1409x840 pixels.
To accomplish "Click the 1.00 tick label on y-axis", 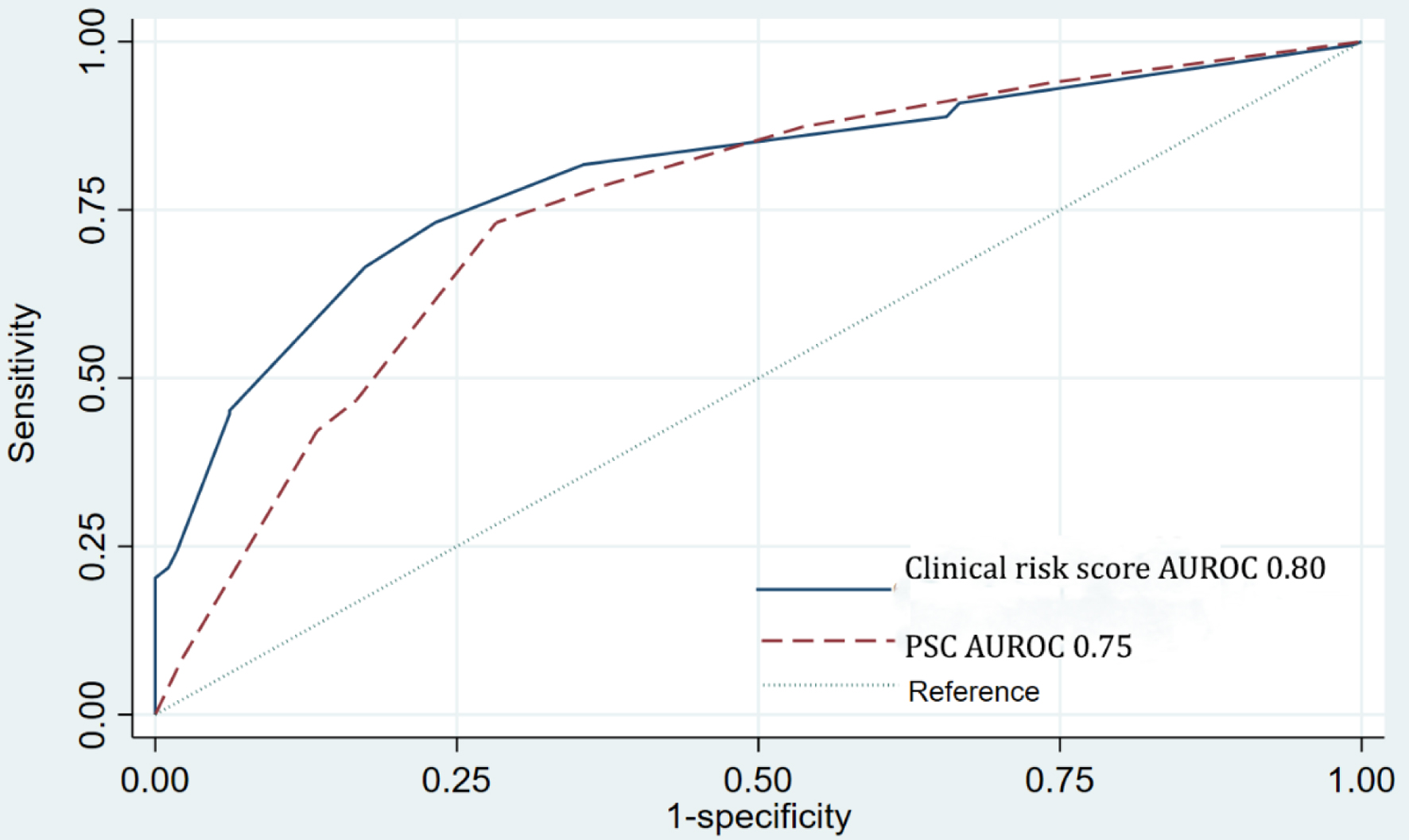I will 93,41.
